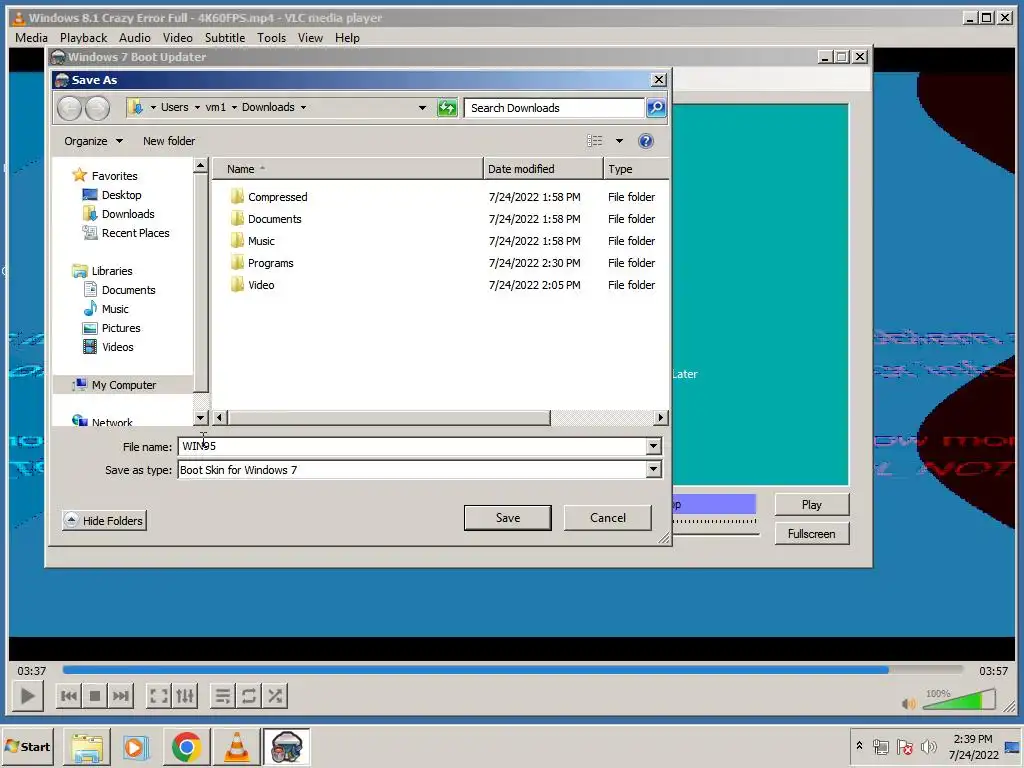Go back in Save As dialog

(69, 108)
